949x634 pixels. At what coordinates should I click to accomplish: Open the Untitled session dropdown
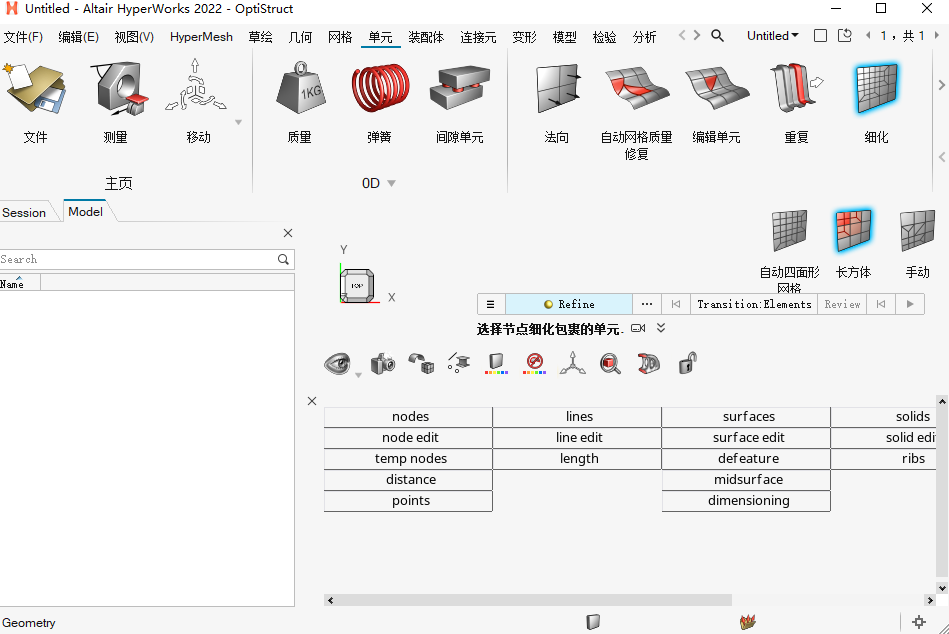[x=772, y=35]
